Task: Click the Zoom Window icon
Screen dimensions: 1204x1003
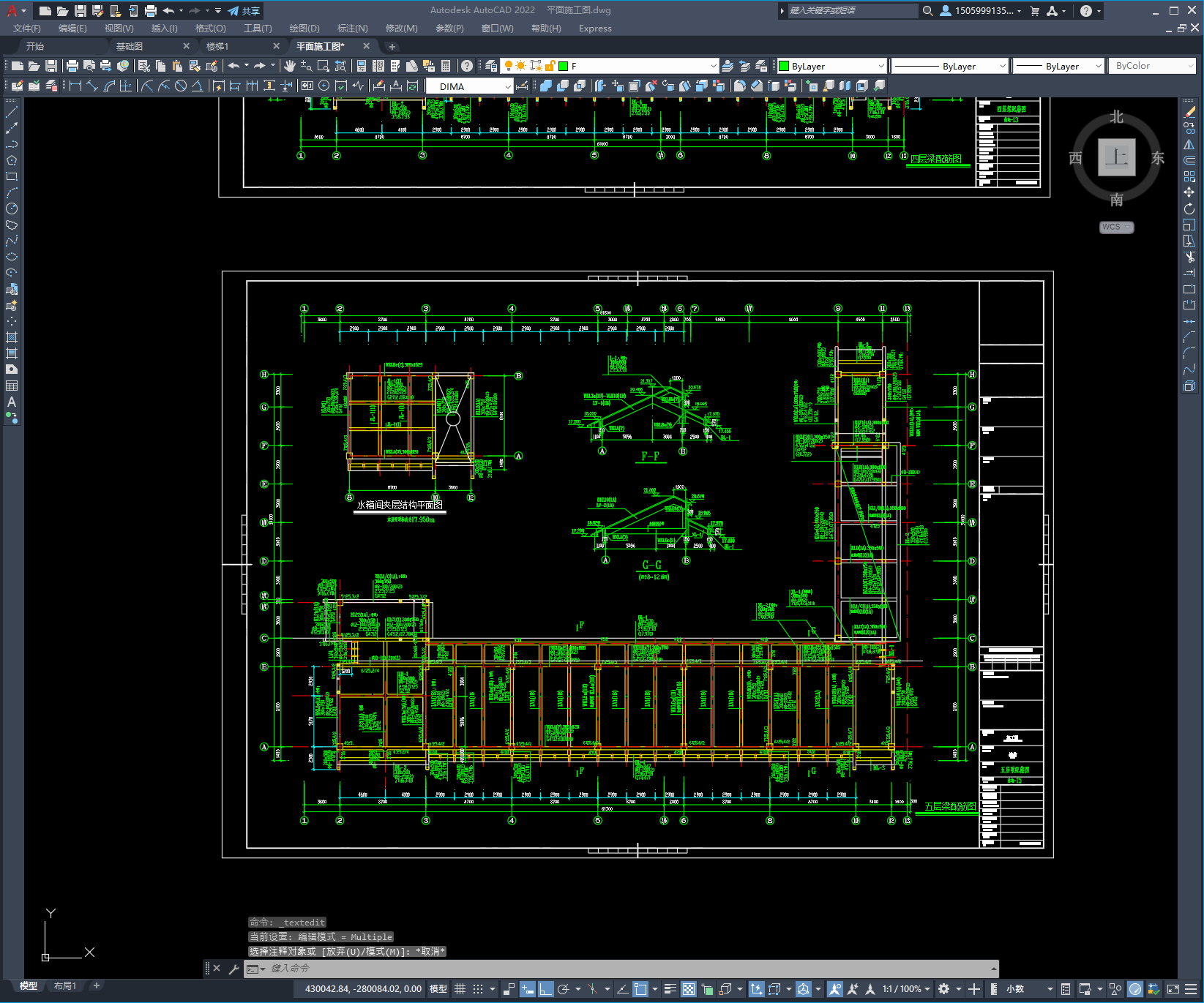Action: (x=323, y=66)
